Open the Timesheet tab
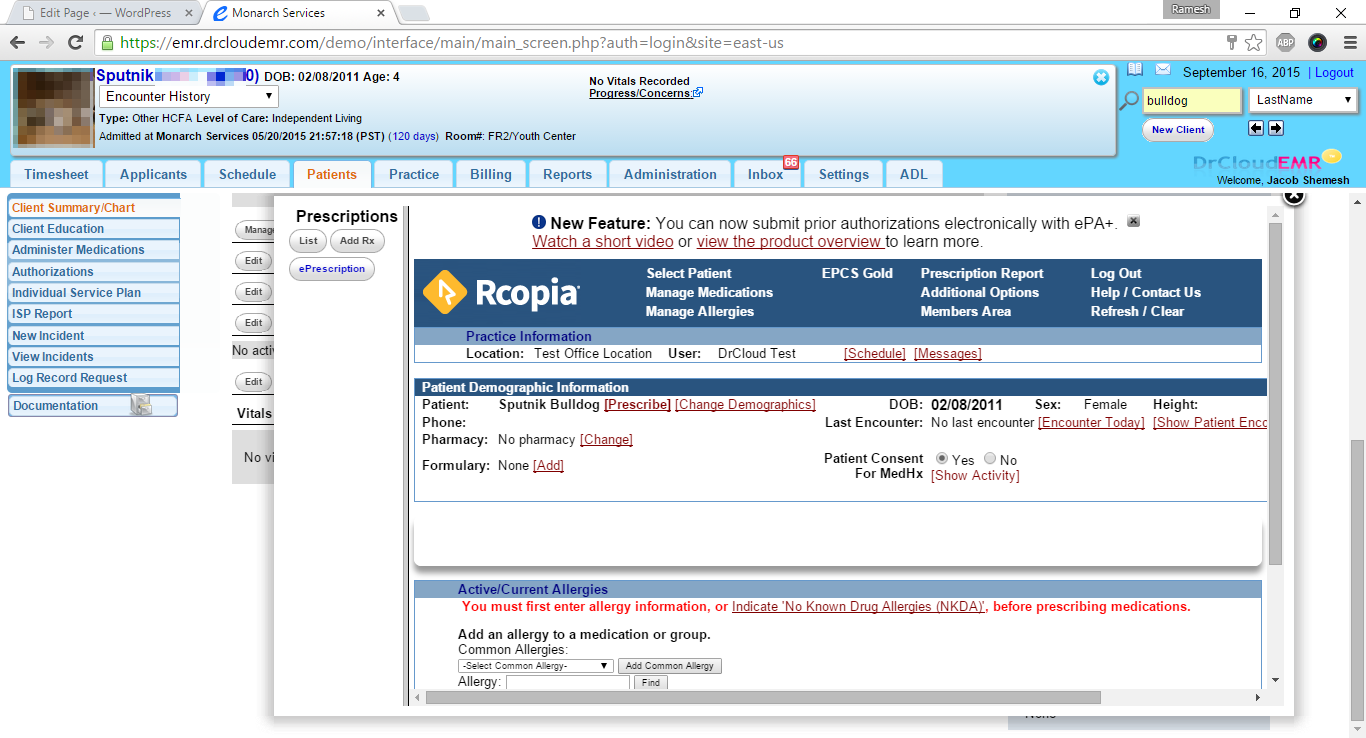The image size is (1366, 738). pyautogui.click(x=56, y=174)
